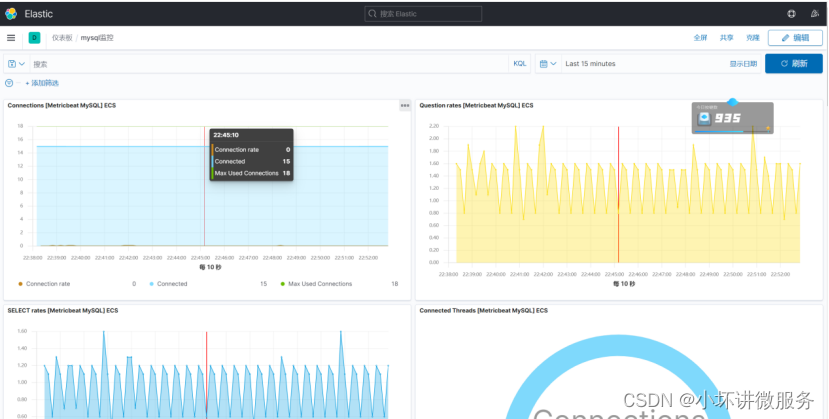The width and height of the screenshot is (829, 419).
Task: Open the help icon in header
Action: 791,14
